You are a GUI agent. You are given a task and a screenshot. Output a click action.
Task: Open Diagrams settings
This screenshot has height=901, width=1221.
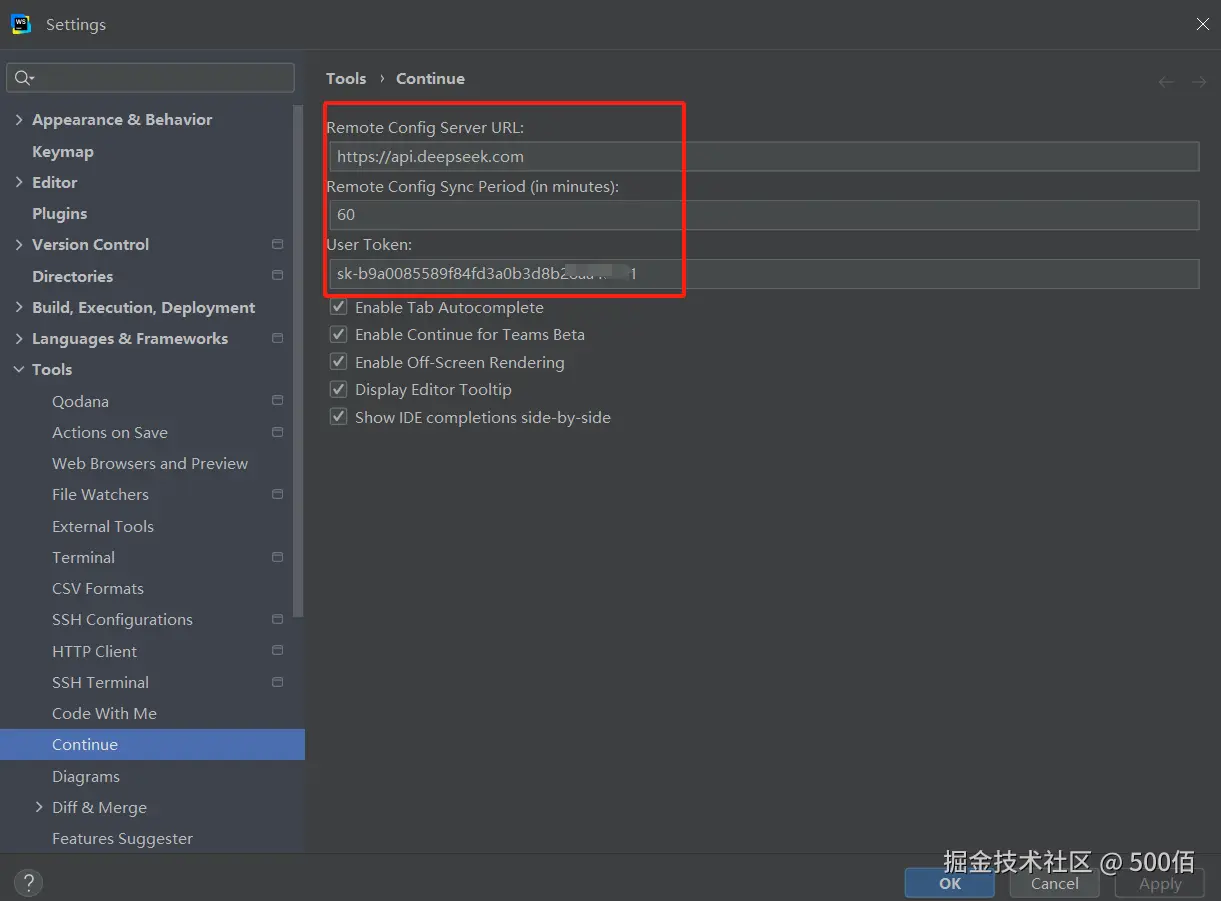(x=86, y=776)
